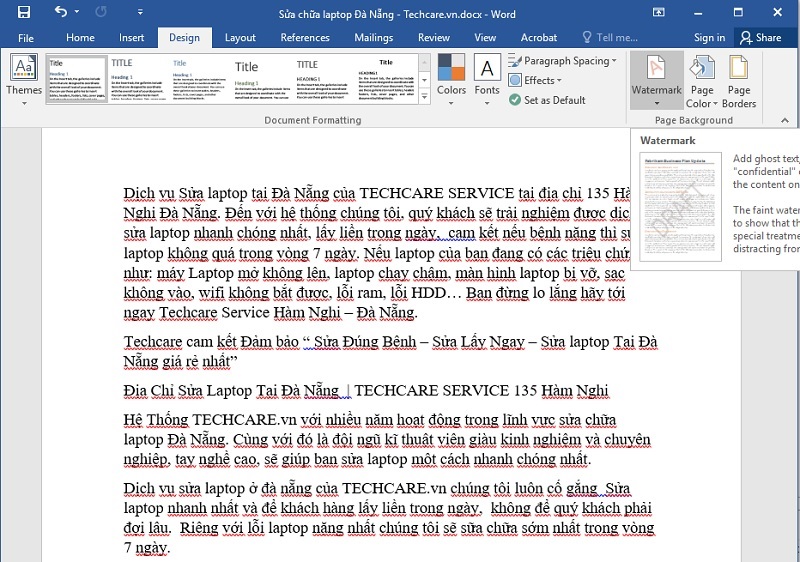This screenshot has width=800, height=562.
Task: Open the References tab
Action: (x=305, y=38)
